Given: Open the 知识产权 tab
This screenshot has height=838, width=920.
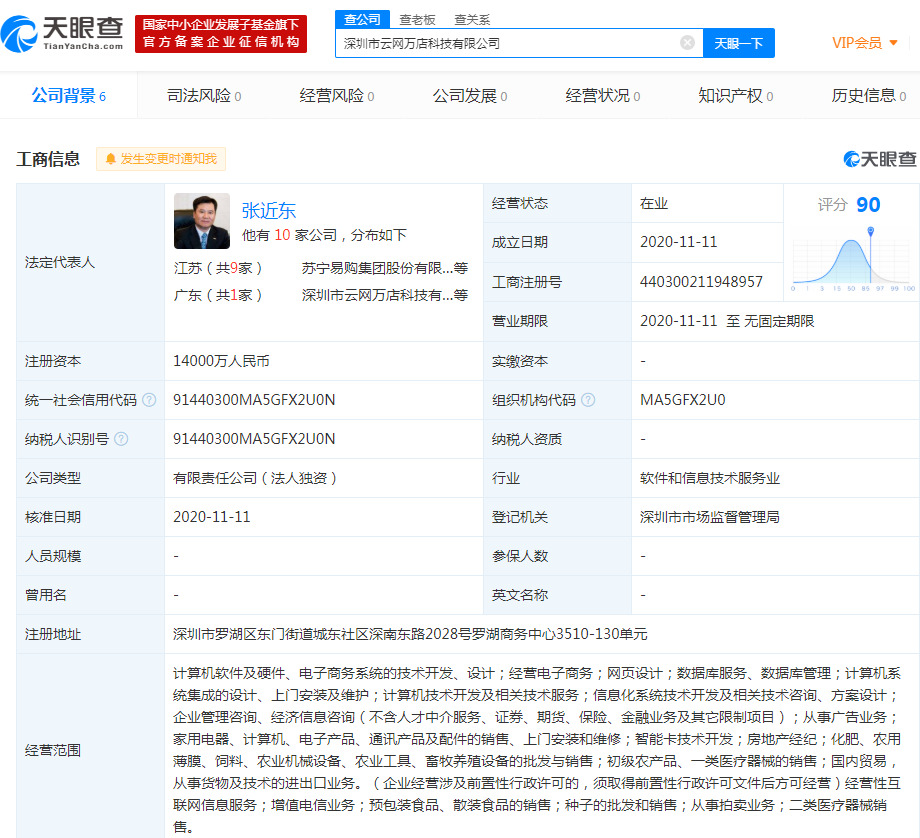Looking at the screenshot, I should pos(736,96).
